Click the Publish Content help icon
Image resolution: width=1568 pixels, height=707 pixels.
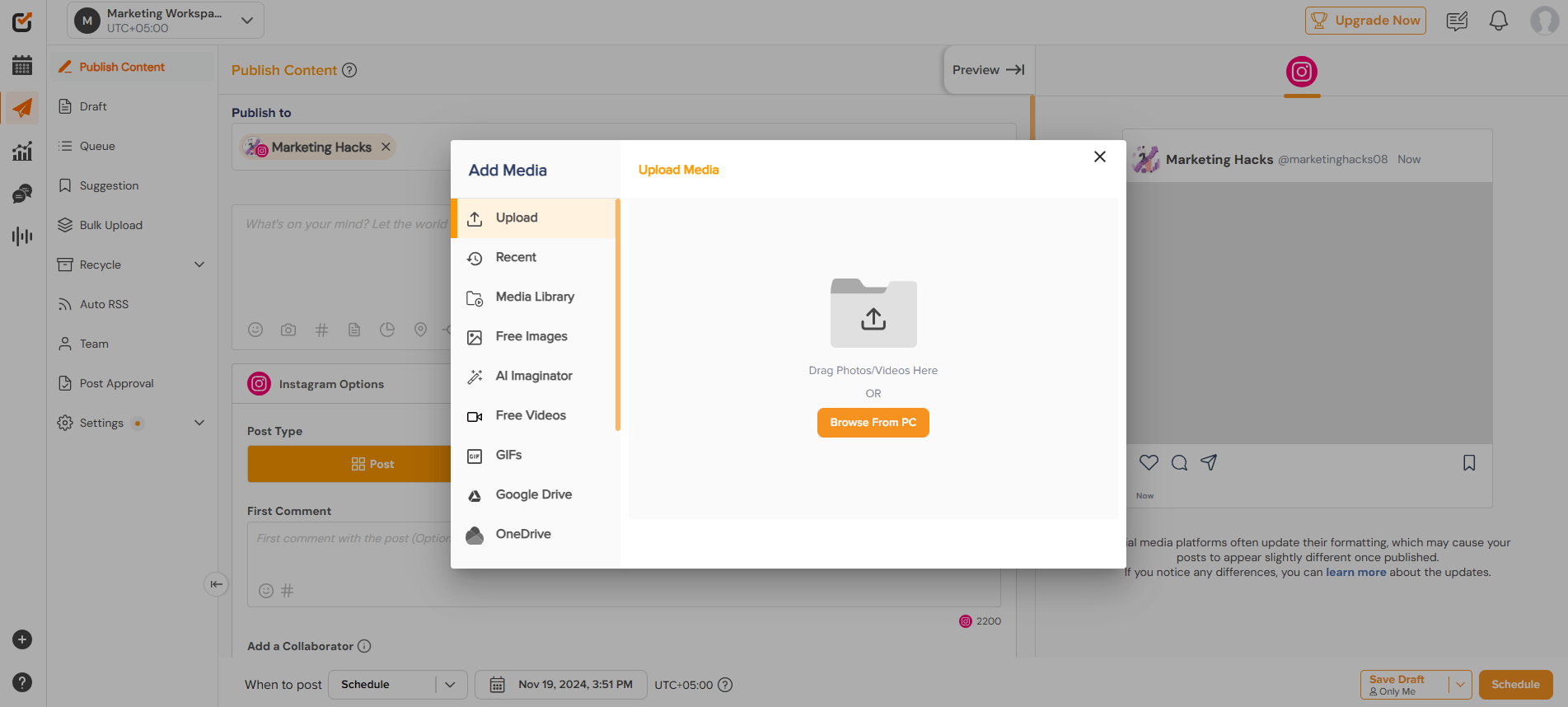(x=349, y=70)
